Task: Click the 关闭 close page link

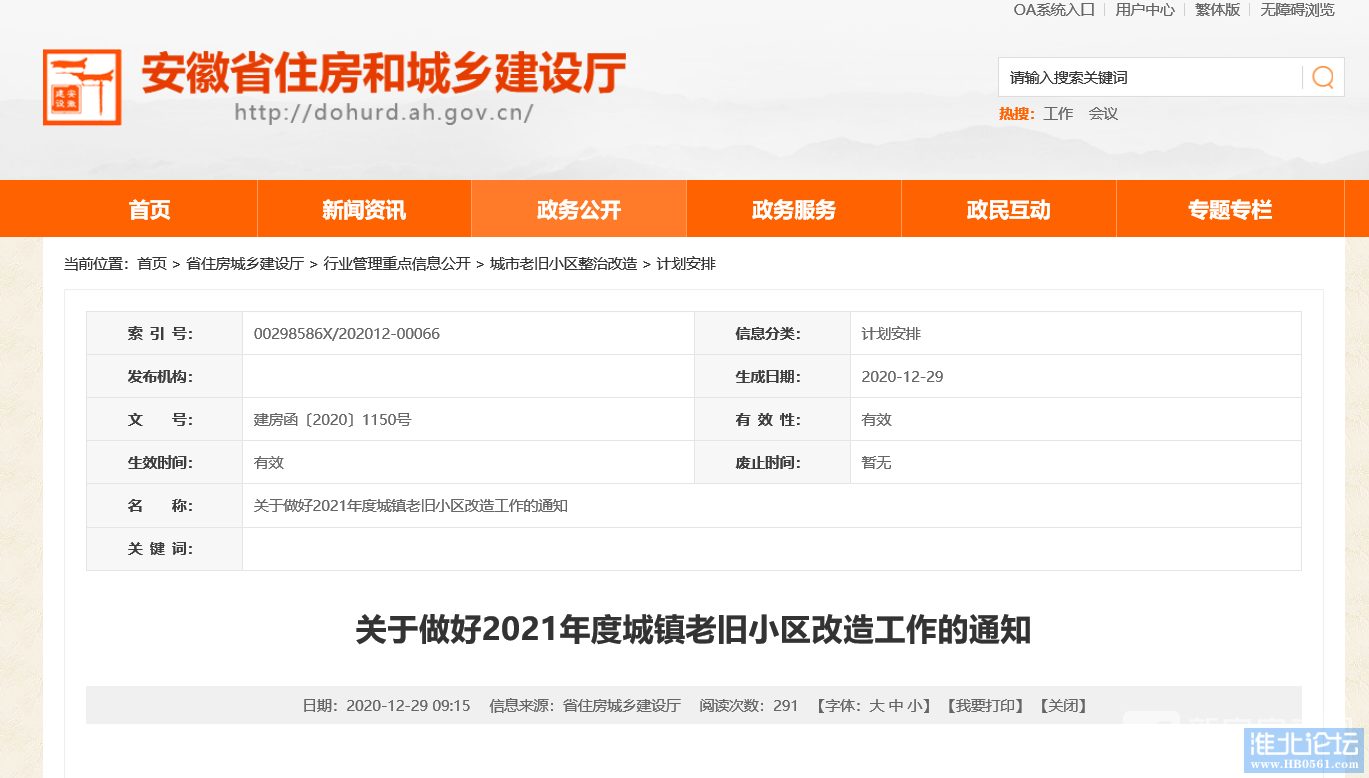Action: coord(1063,706)
